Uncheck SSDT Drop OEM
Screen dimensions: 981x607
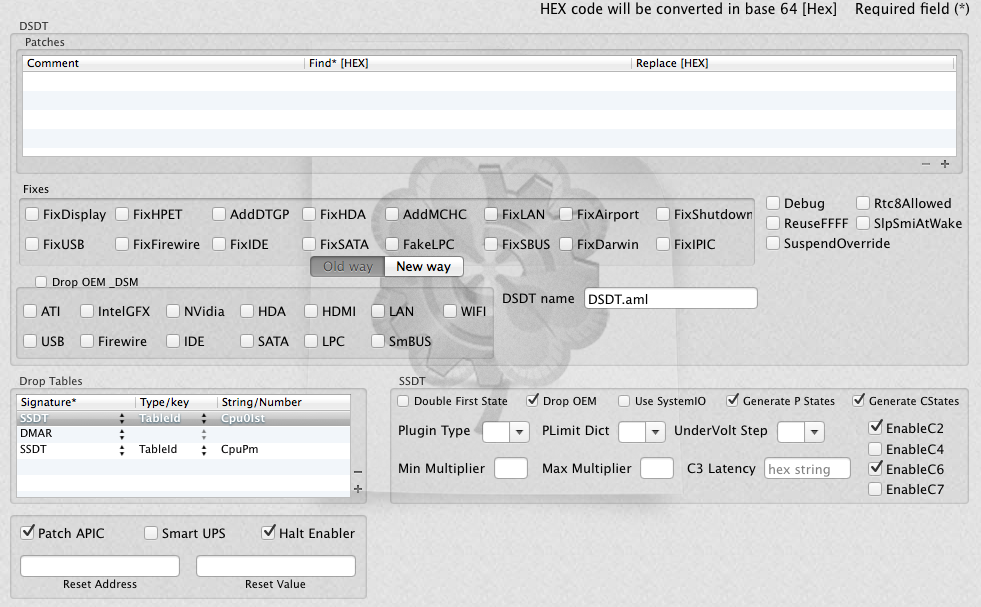click(532, 400)
